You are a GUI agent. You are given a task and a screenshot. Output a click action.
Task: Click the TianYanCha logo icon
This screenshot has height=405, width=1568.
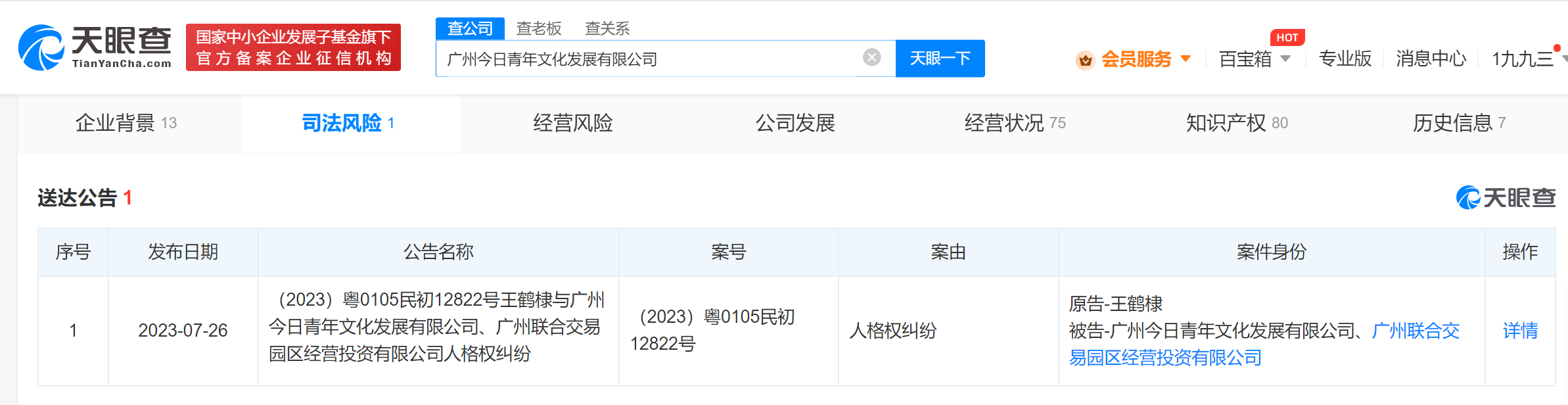pos(41,47)
